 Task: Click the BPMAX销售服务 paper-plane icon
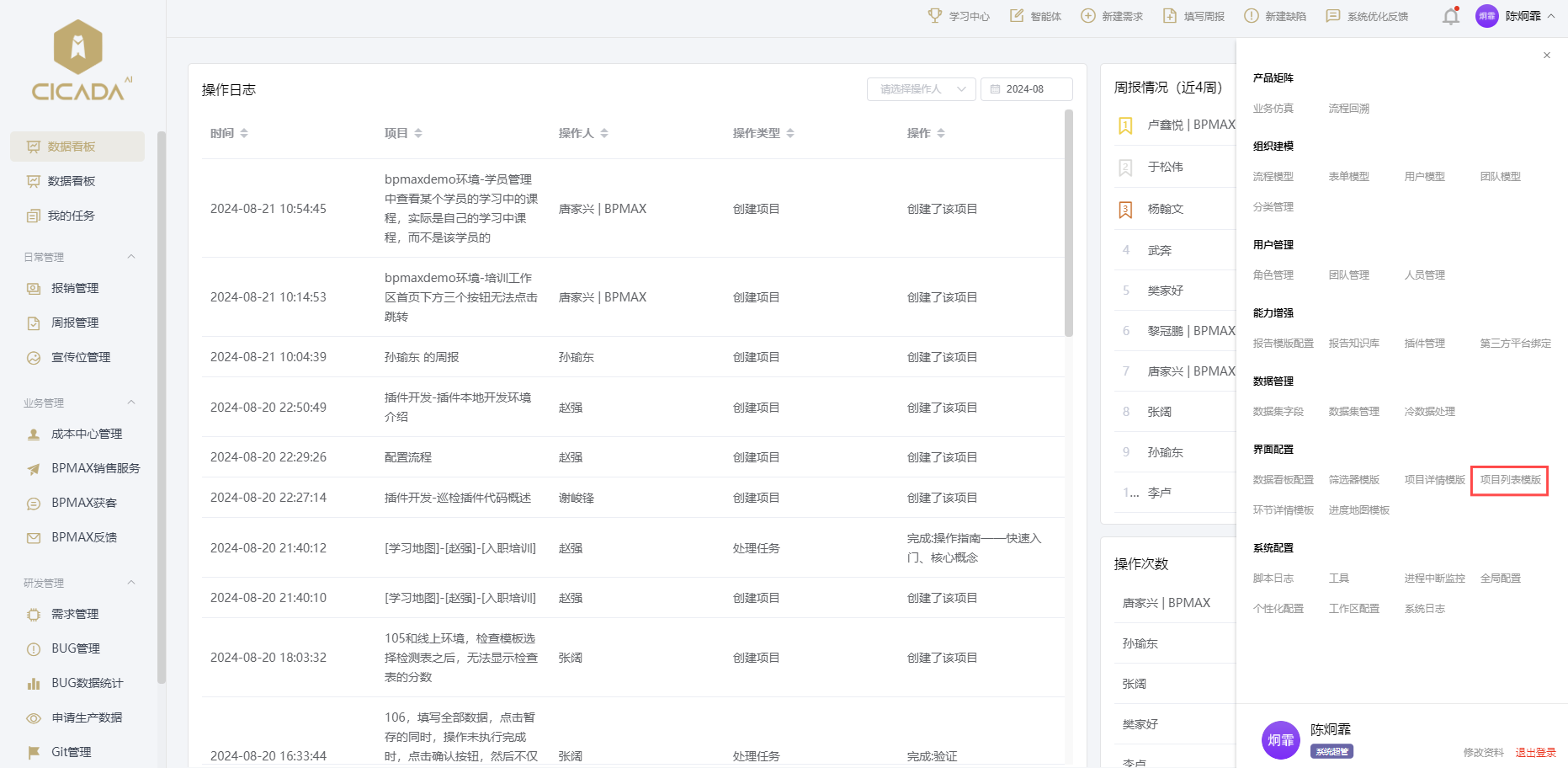point(34,469)
